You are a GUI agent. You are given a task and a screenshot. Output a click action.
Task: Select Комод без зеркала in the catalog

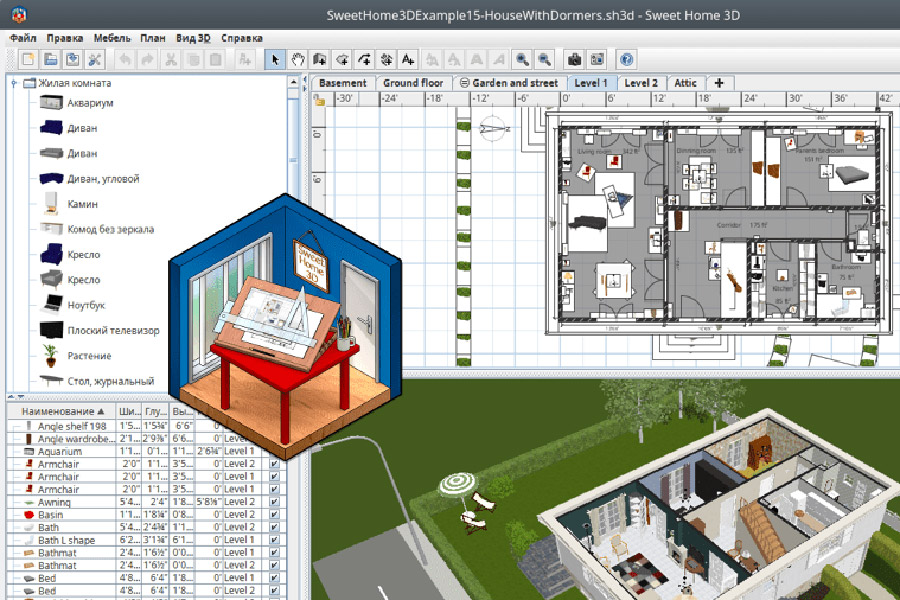111,230
